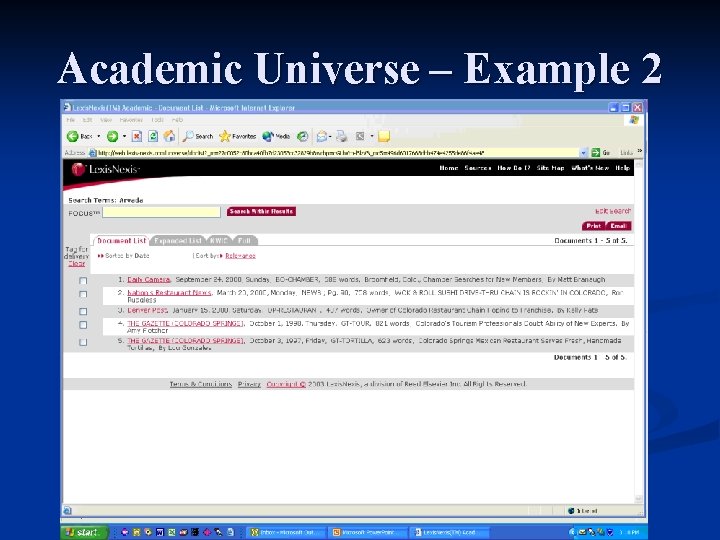The height and width of the screenshot is (540, 720).
Task: Go to browser Home page icon
Action: click(x=169, y=136)
